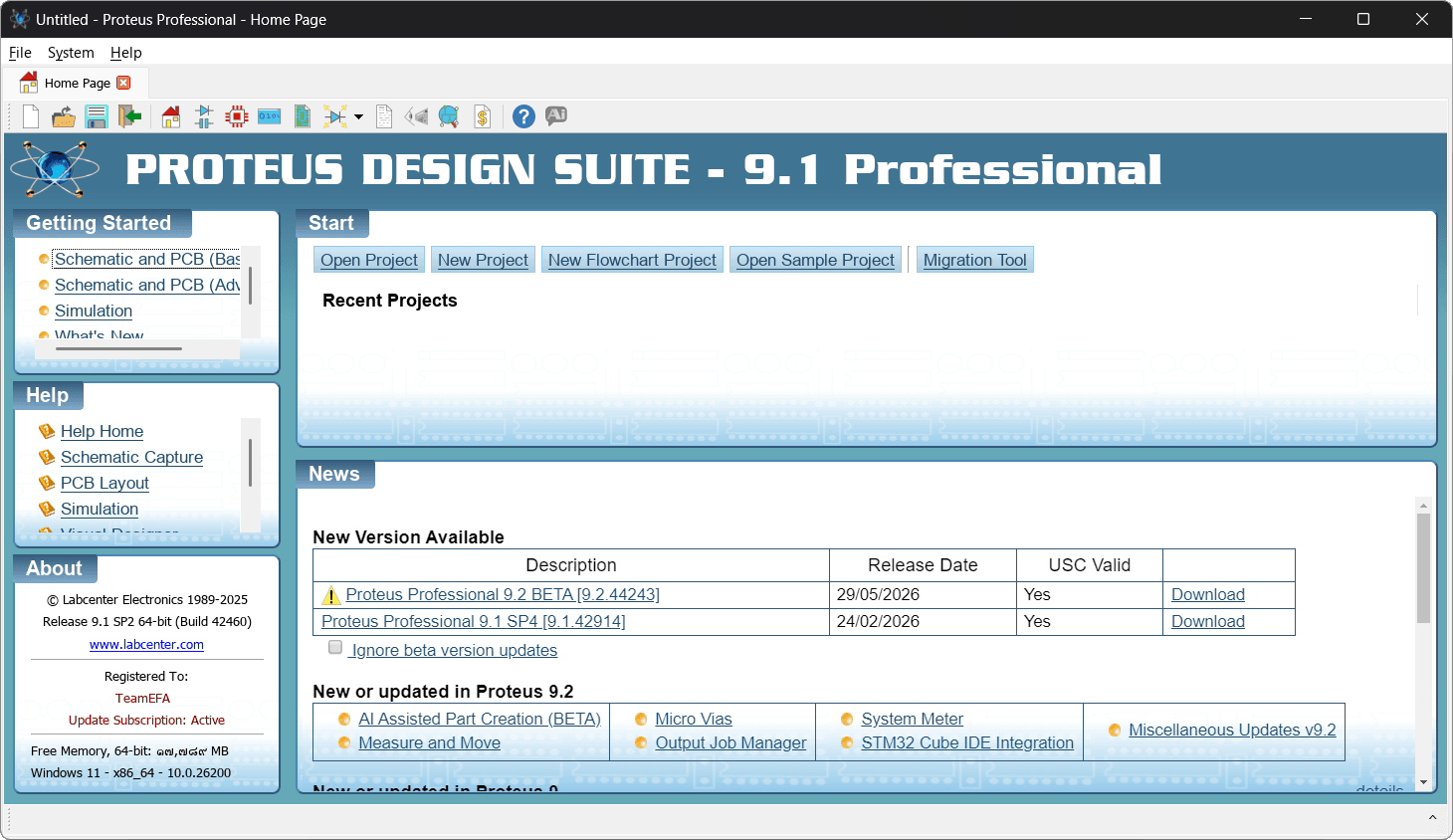Open Schematic and PCB (Advanced) tutorial link
Image resolution: width=1453 pixels, height=840 pixels.
pos(147,285)
